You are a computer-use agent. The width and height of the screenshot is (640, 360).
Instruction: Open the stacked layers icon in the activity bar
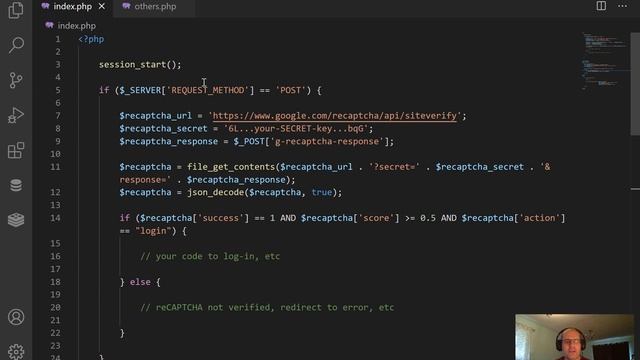point(16,220)
